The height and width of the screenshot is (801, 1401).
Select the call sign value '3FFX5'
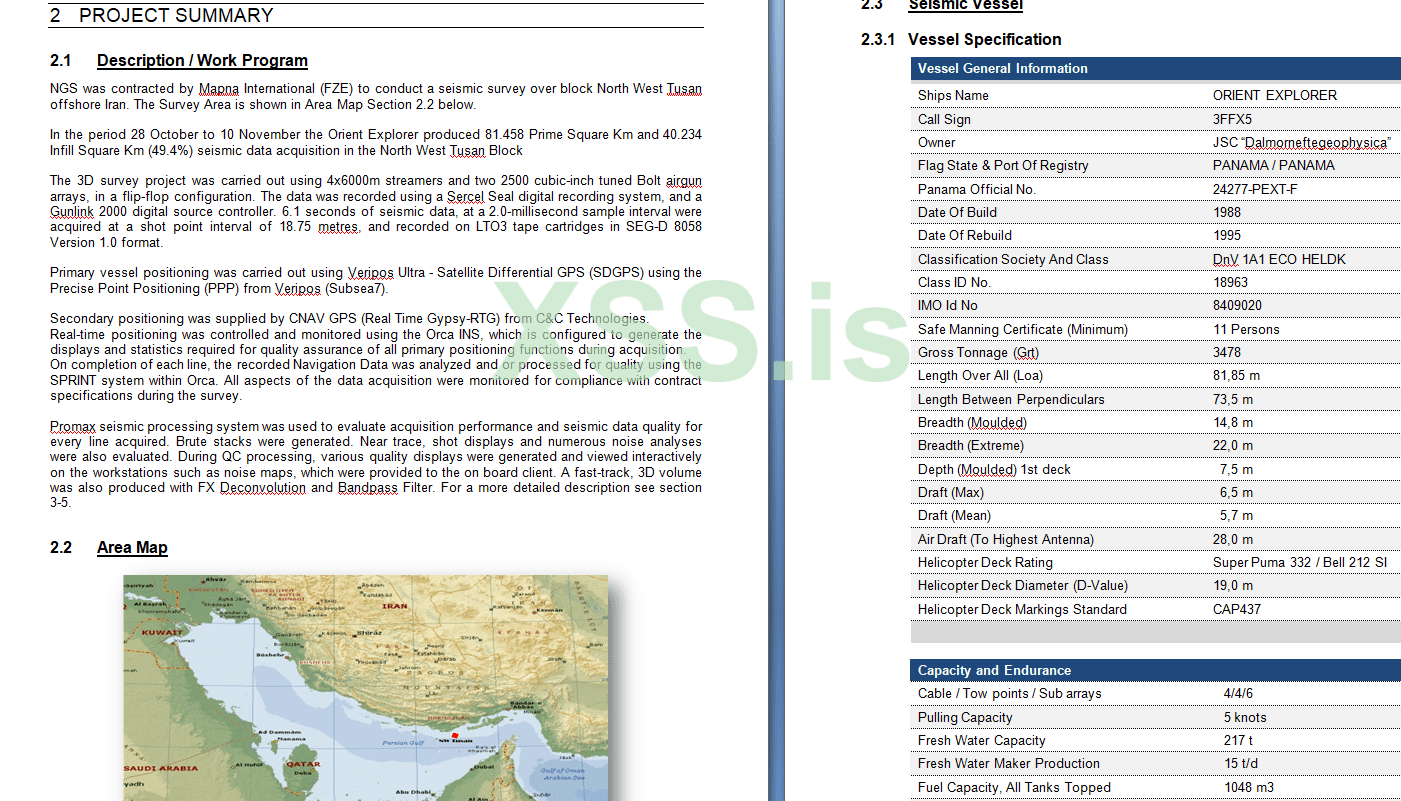tap(1232, 119)
